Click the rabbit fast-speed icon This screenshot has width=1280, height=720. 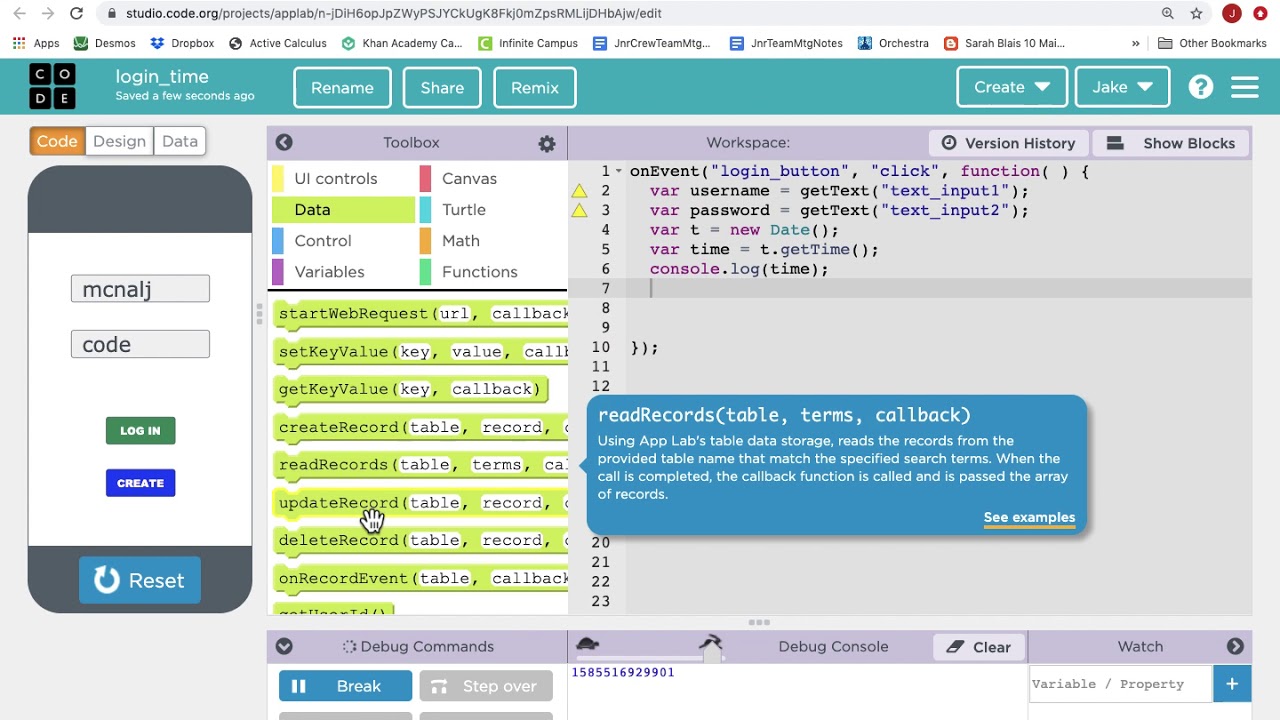[x=711, y=644]
